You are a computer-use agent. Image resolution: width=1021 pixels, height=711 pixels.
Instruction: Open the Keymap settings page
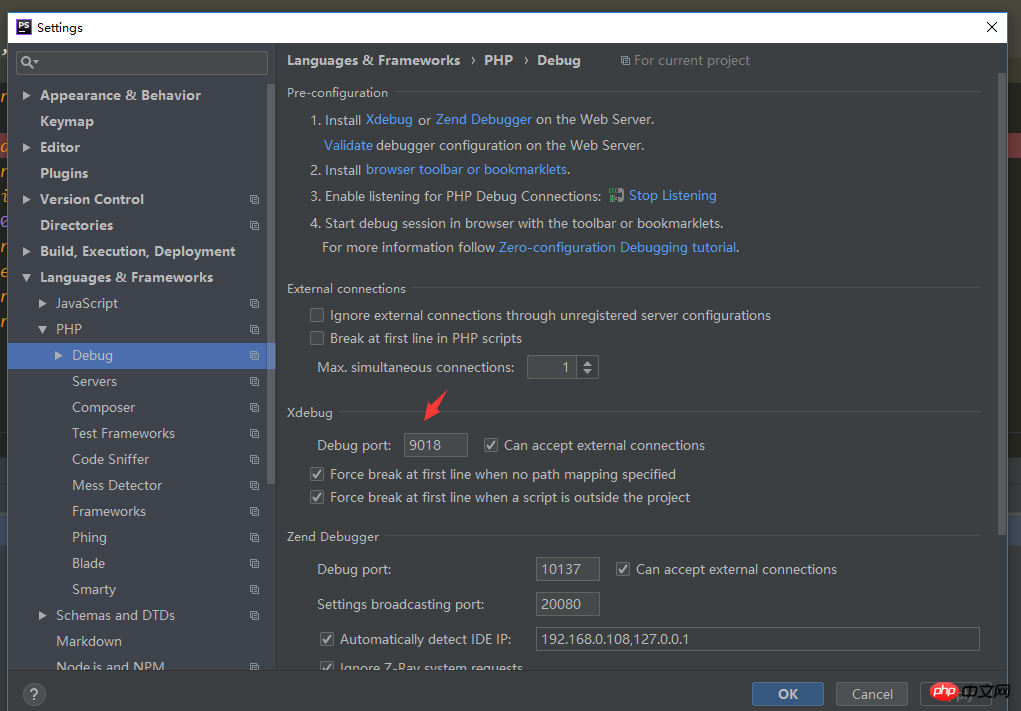click(x=67, y=121)
